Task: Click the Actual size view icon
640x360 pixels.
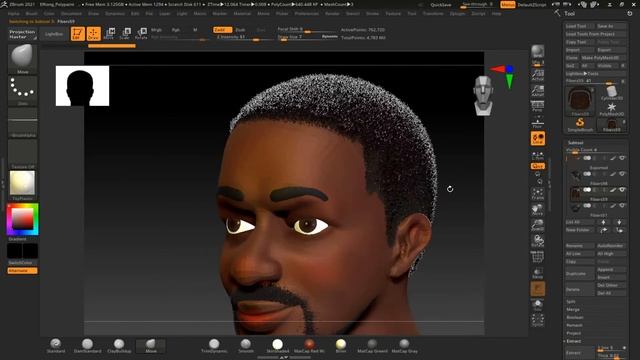Action: 538,75
